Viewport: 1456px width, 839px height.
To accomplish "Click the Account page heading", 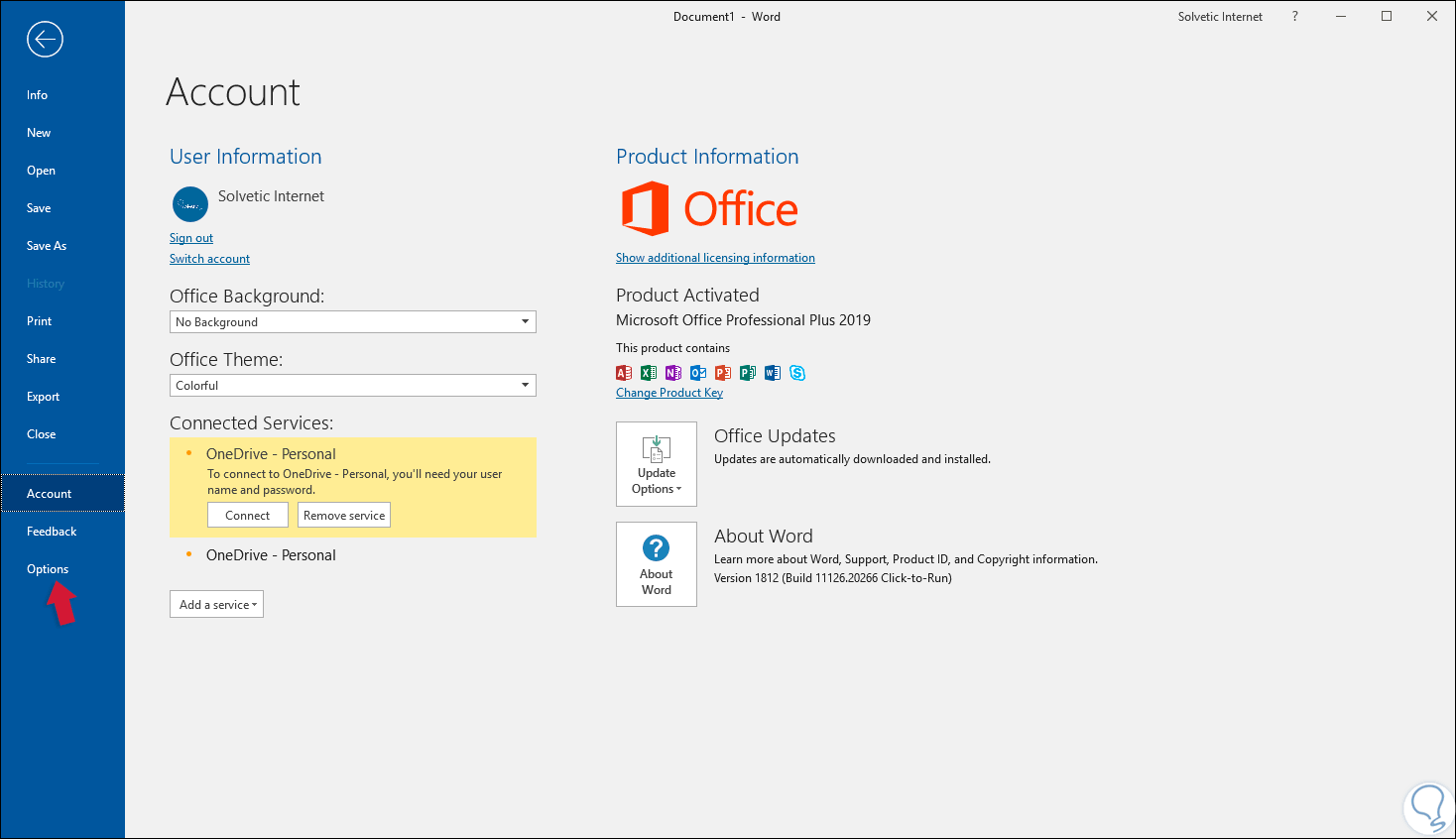I will click(233, 92).
